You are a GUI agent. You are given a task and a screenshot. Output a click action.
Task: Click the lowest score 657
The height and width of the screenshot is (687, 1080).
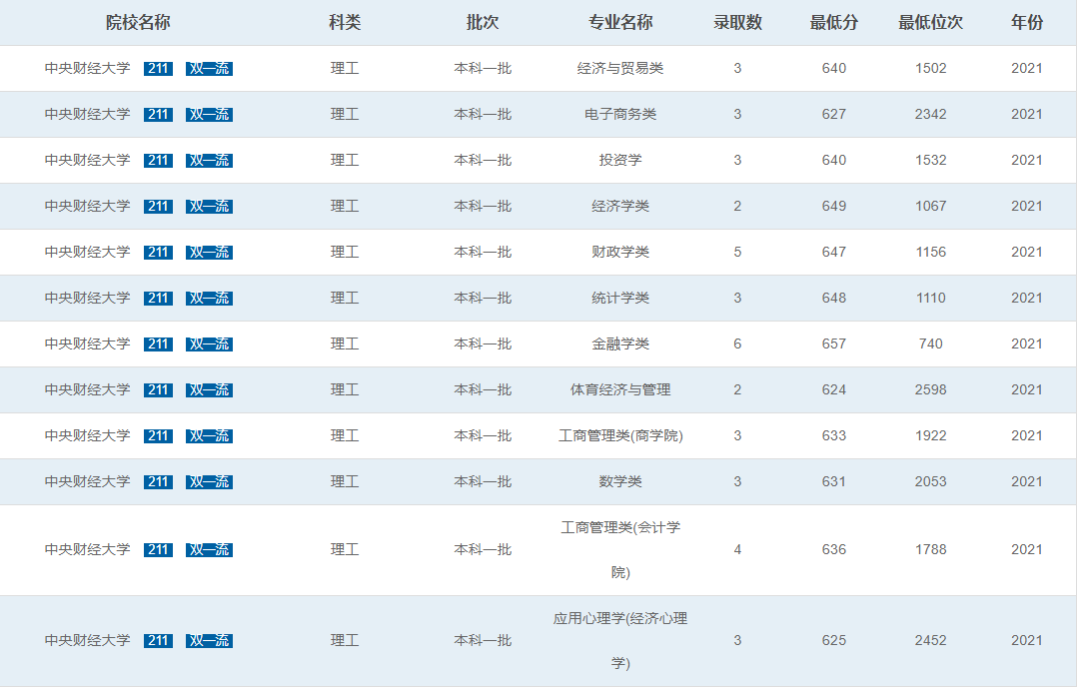coord(833,344)
